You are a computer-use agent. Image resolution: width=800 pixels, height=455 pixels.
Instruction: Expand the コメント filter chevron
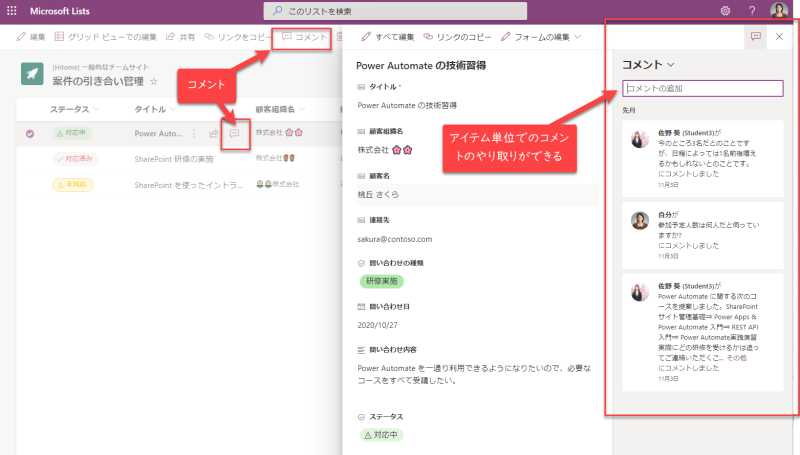[x=670, y=65]
